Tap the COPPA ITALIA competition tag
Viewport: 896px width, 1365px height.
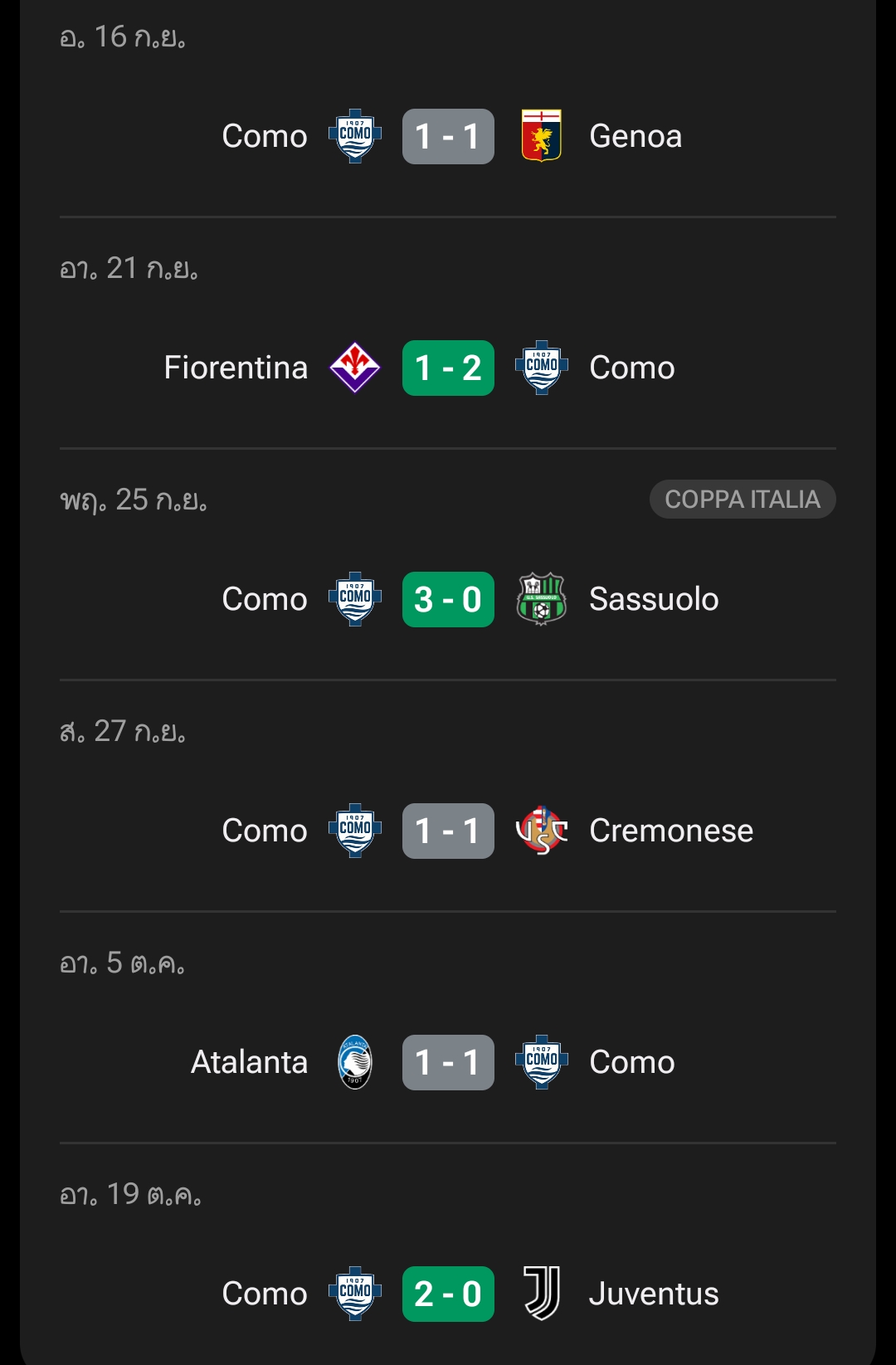point(743,500)
